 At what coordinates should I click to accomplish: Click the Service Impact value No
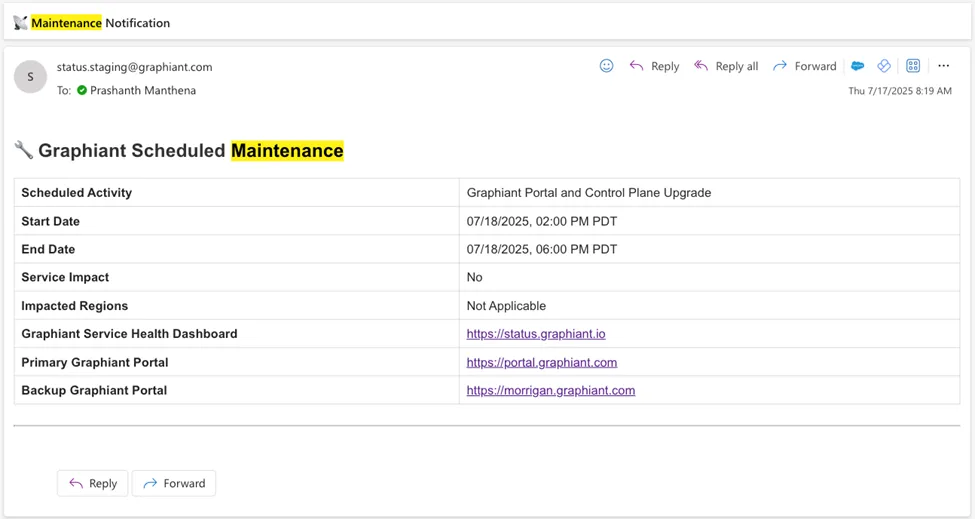474,277
